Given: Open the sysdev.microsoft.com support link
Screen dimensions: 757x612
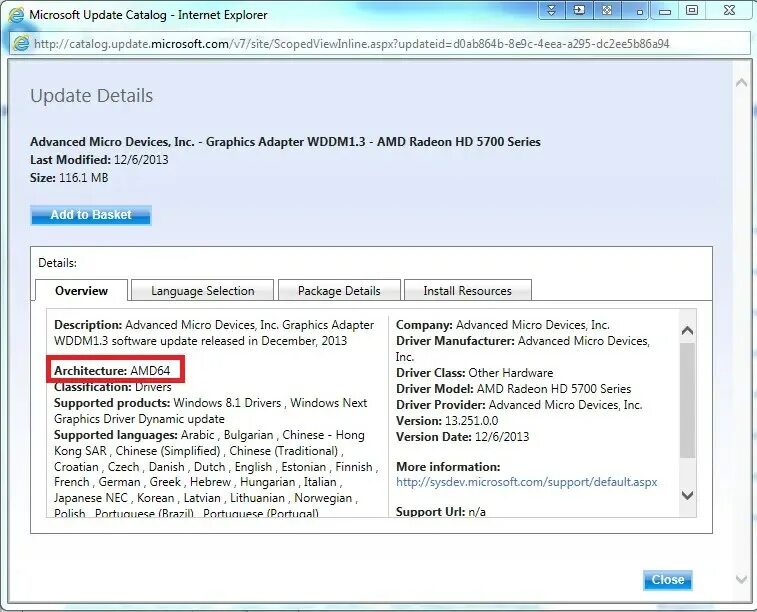Looking at the screenshot, I should click(x=526, y=482).
